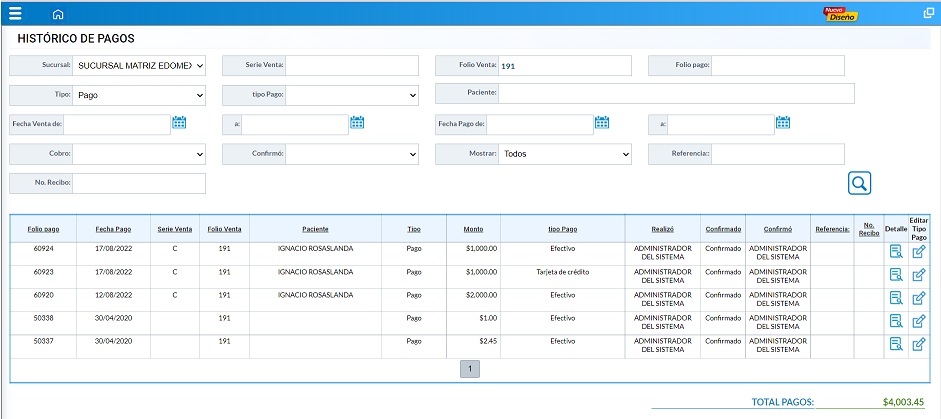Open the Tipo dropdown showing Pago

click(x=139, y=95)
